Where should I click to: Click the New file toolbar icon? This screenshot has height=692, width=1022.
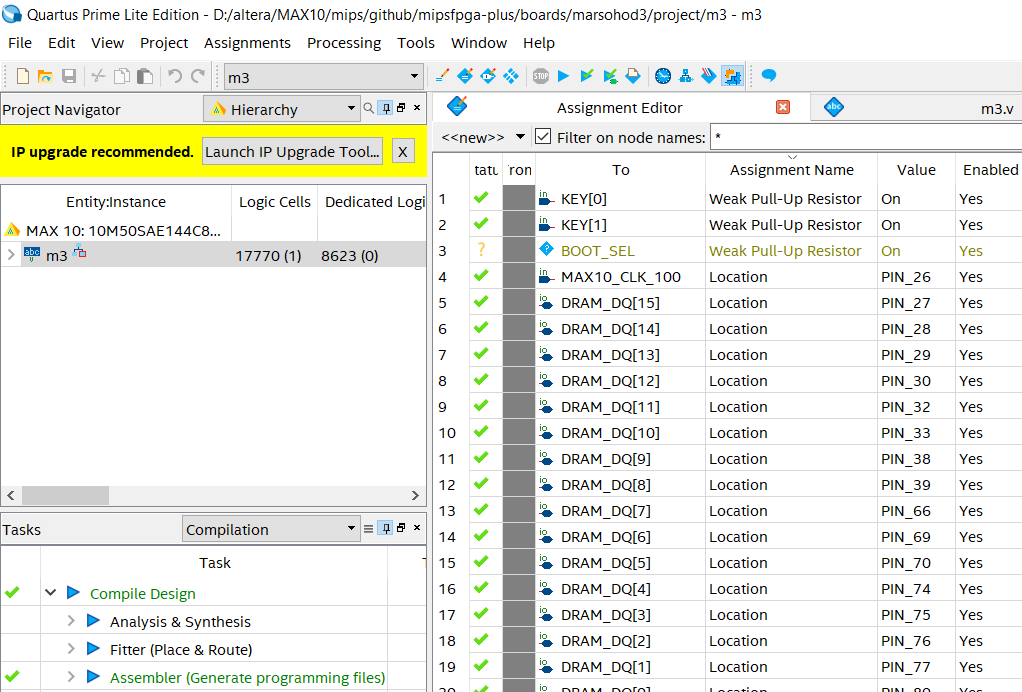click(x=23, y=76)
